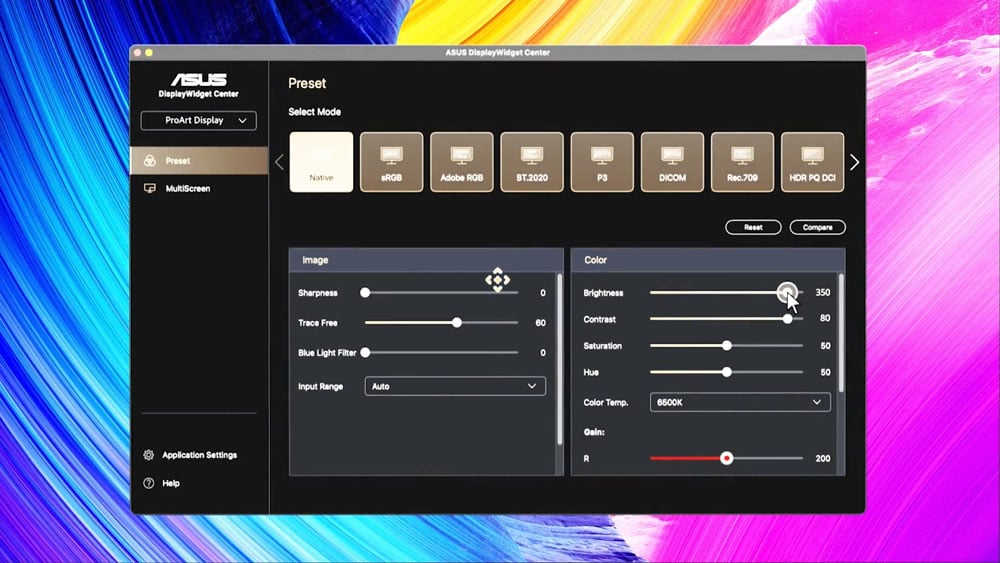Expand the Input Range Auto dropdown

pos(455,386)
